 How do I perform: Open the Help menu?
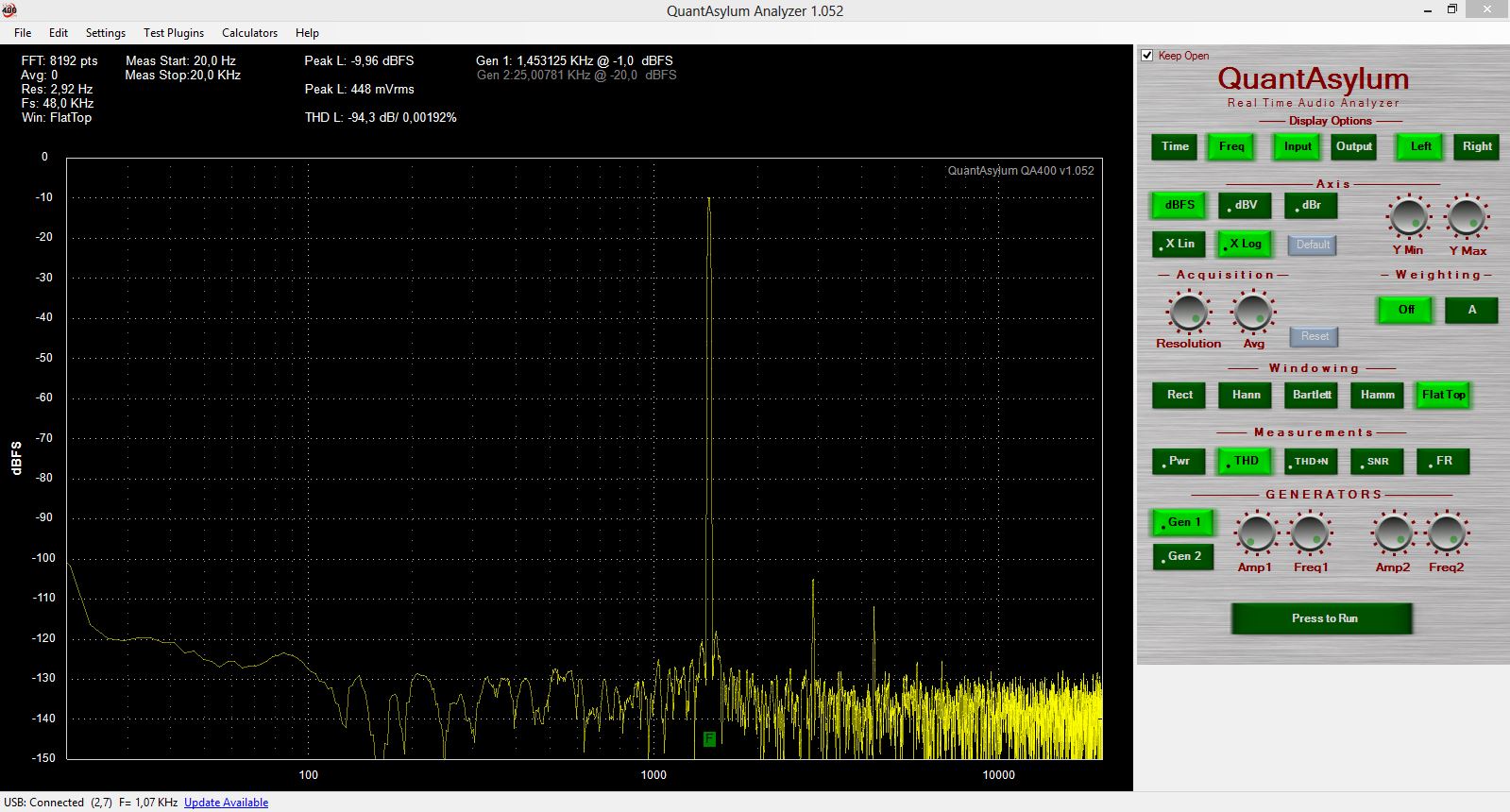(x=307, y=32)
